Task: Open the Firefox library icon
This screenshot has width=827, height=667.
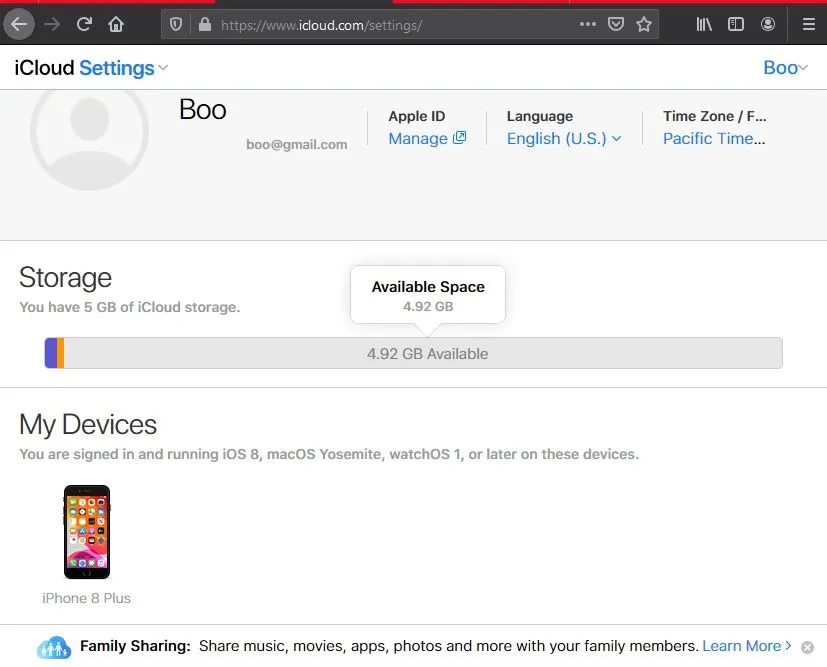Action: [x=704, y=24]
